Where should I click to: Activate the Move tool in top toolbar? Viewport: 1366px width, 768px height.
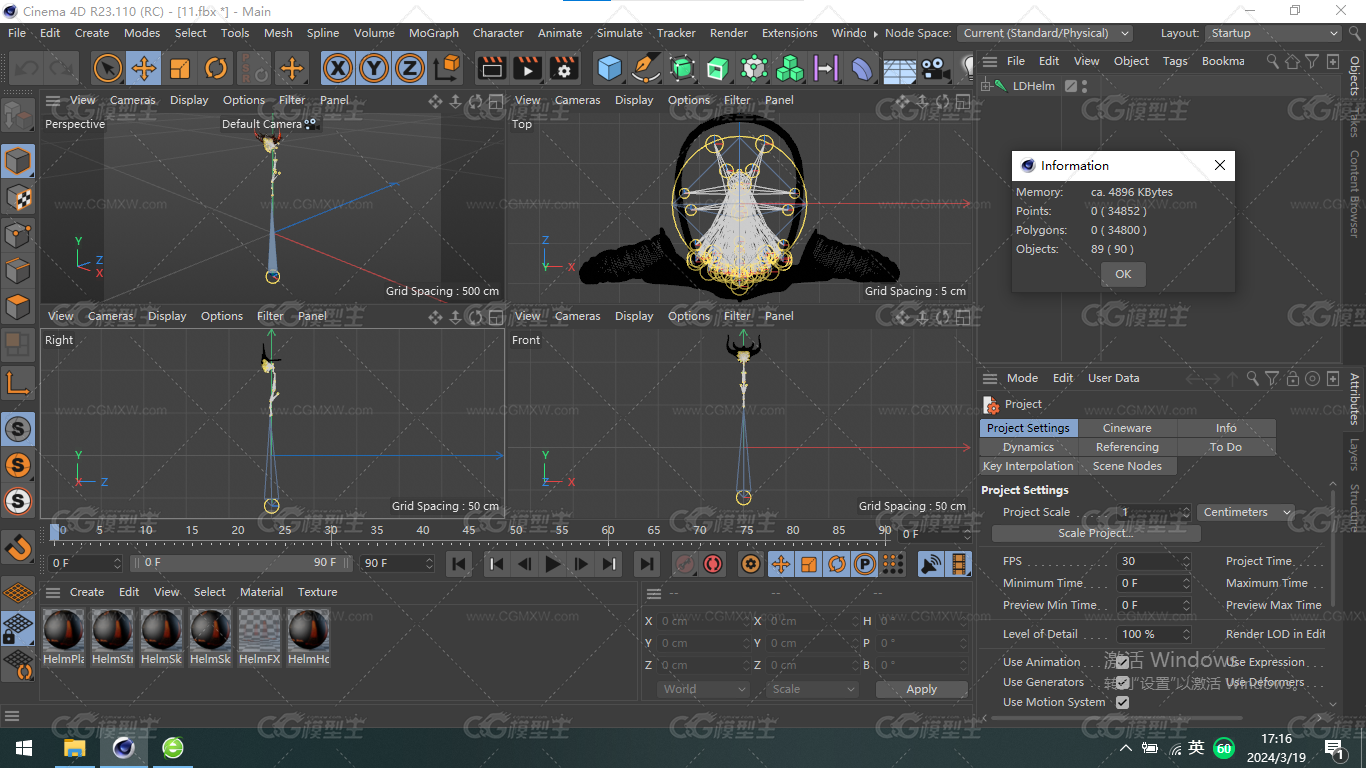coord(144,68)
